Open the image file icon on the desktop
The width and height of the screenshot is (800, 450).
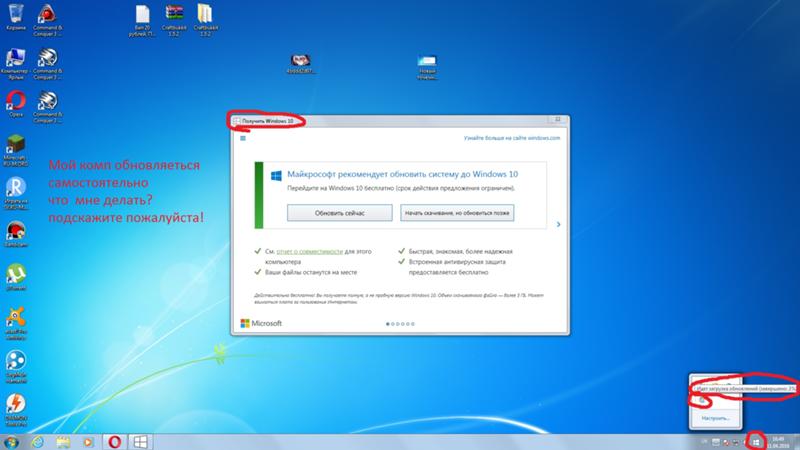(x=301, y=64)
